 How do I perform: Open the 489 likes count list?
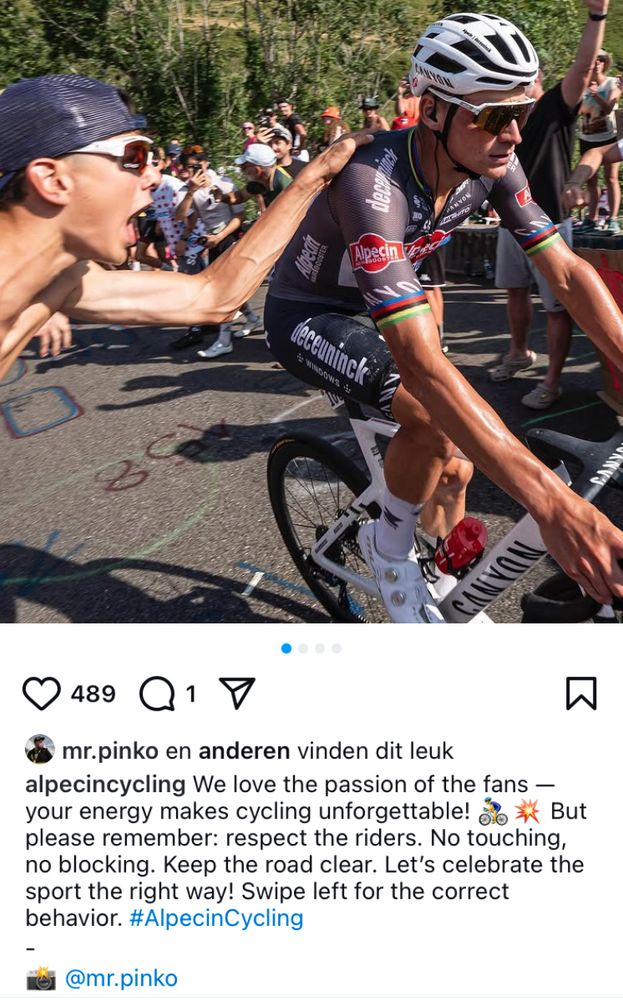click(x=93, y=694)
